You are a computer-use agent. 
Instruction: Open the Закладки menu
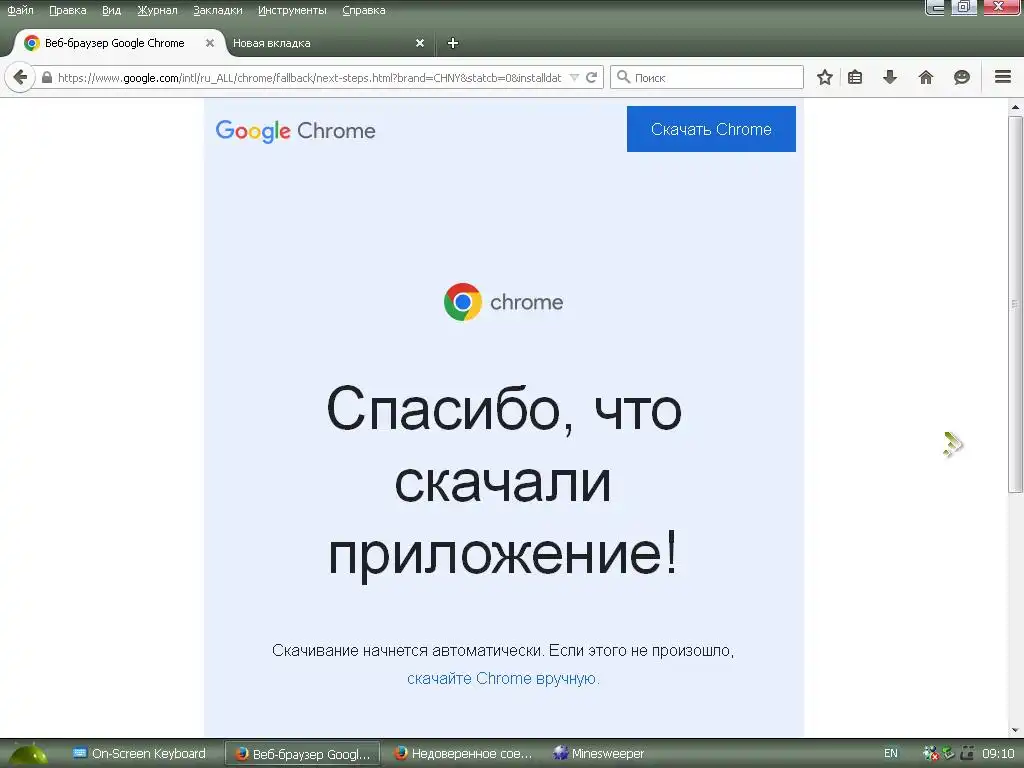tap(217, 10)
